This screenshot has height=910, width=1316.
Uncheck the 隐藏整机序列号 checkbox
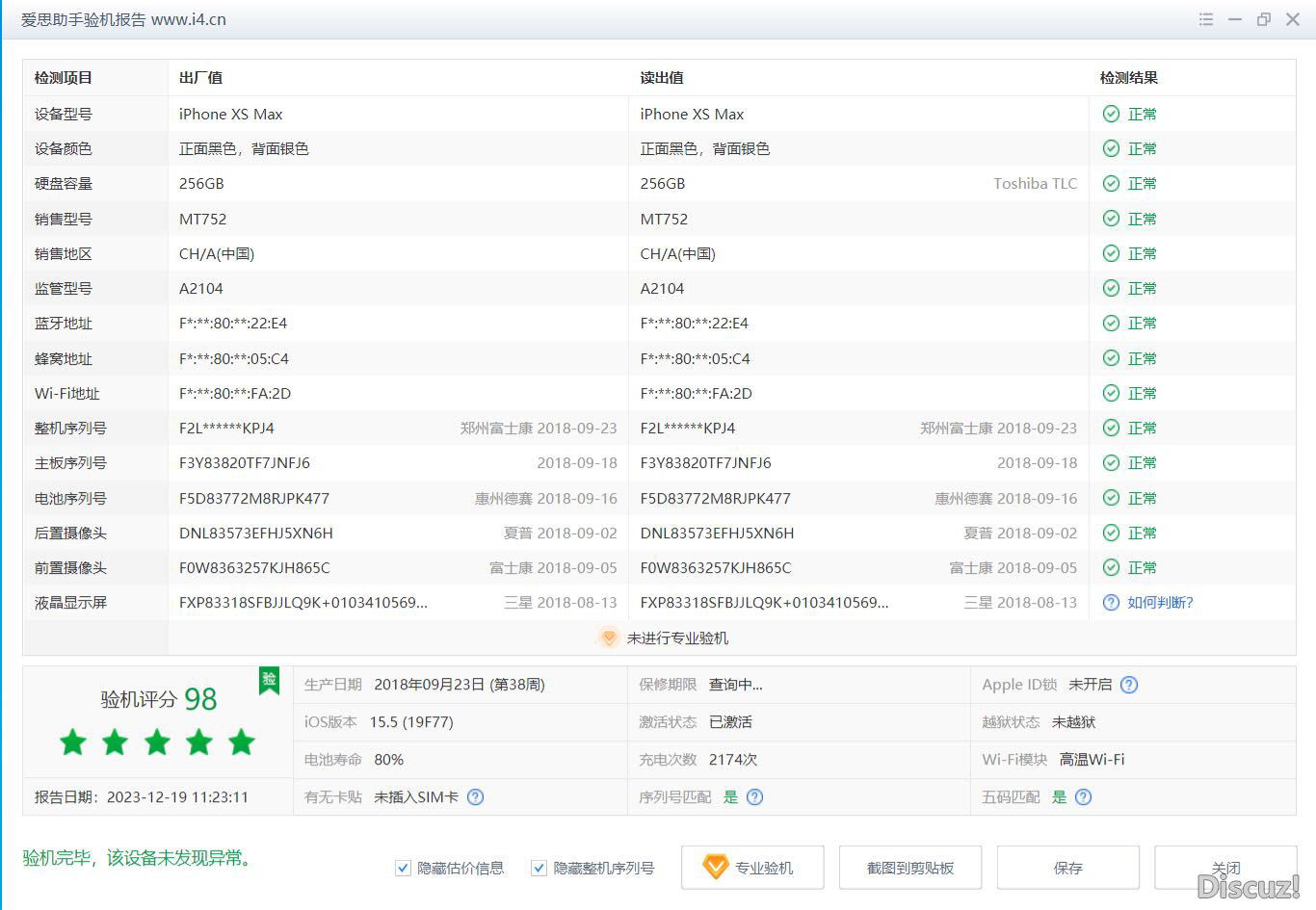coord(539,868)
